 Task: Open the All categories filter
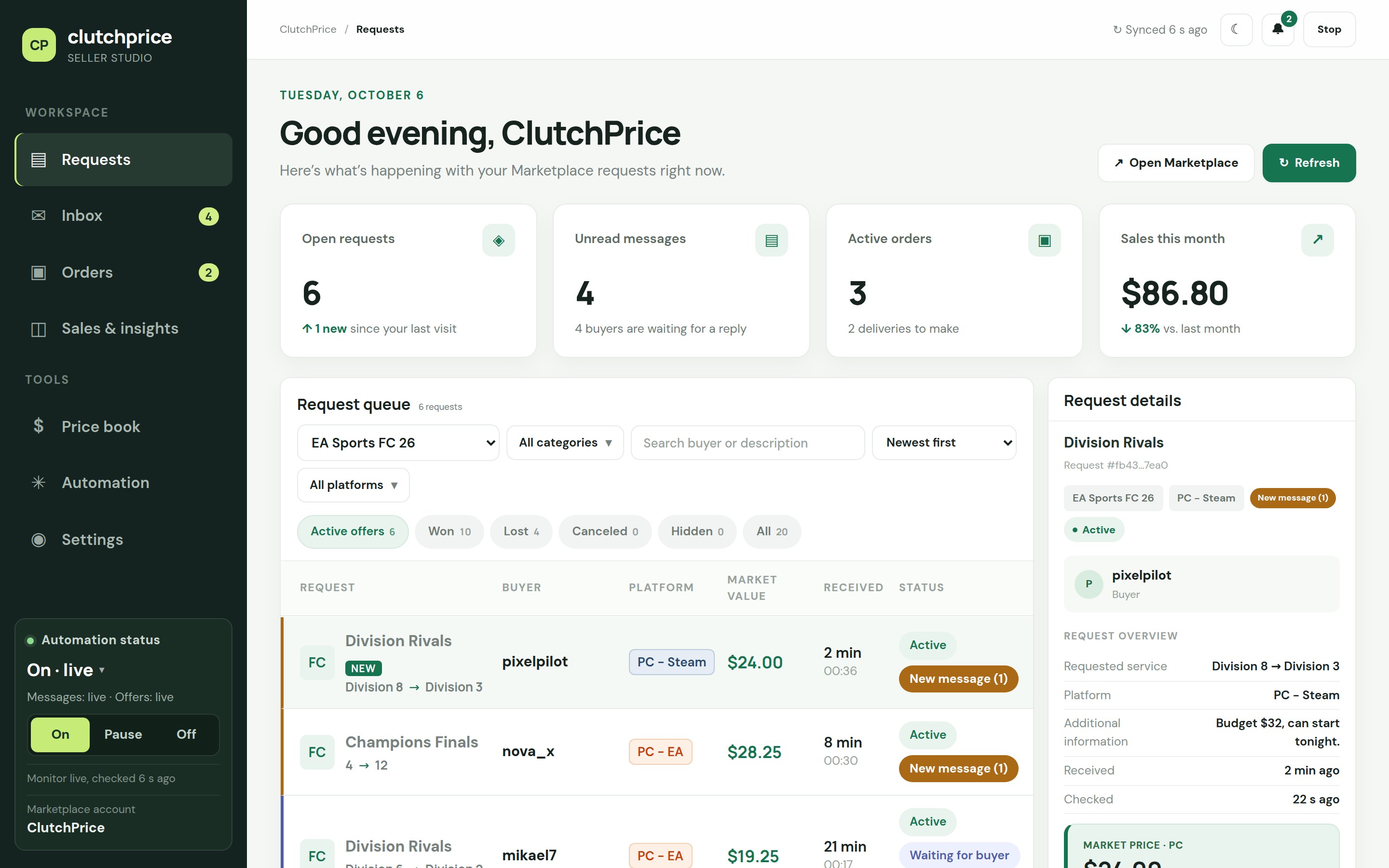pos(565,443)
